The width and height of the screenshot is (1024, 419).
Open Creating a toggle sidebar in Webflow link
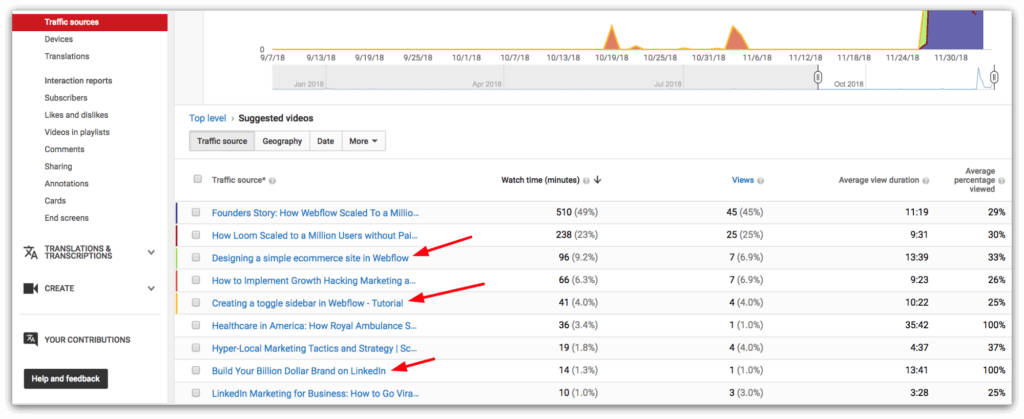(308, 303)
